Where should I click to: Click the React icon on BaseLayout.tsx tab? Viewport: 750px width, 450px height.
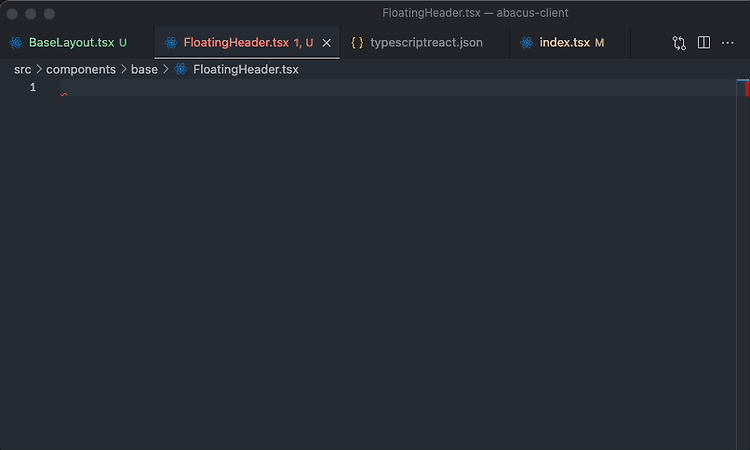16,43
